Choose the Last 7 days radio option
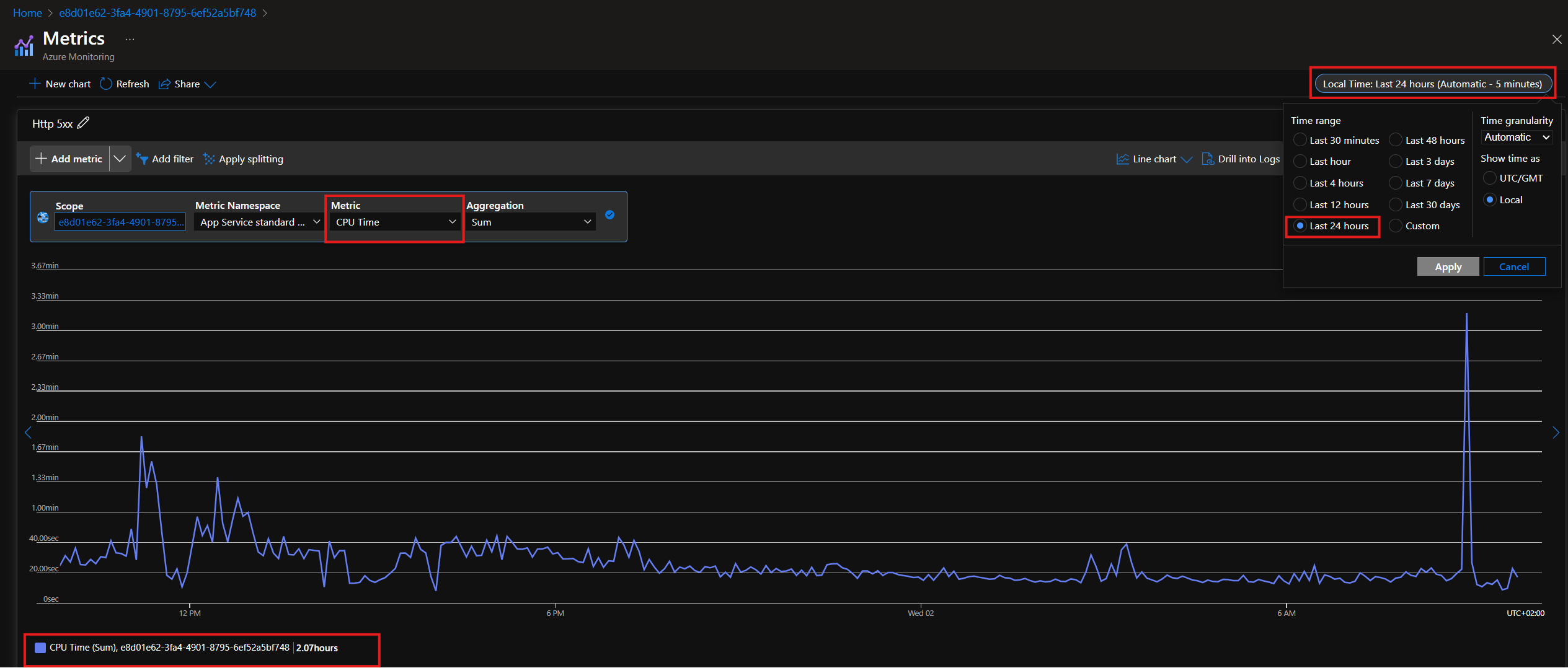 tap(1396, 183)
